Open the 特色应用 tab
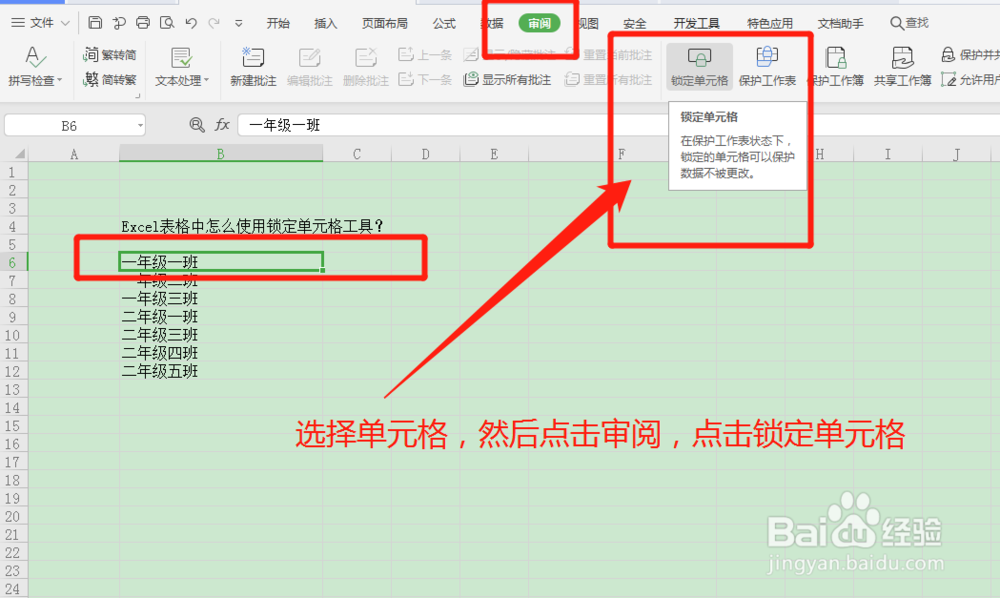 point(770,24)
